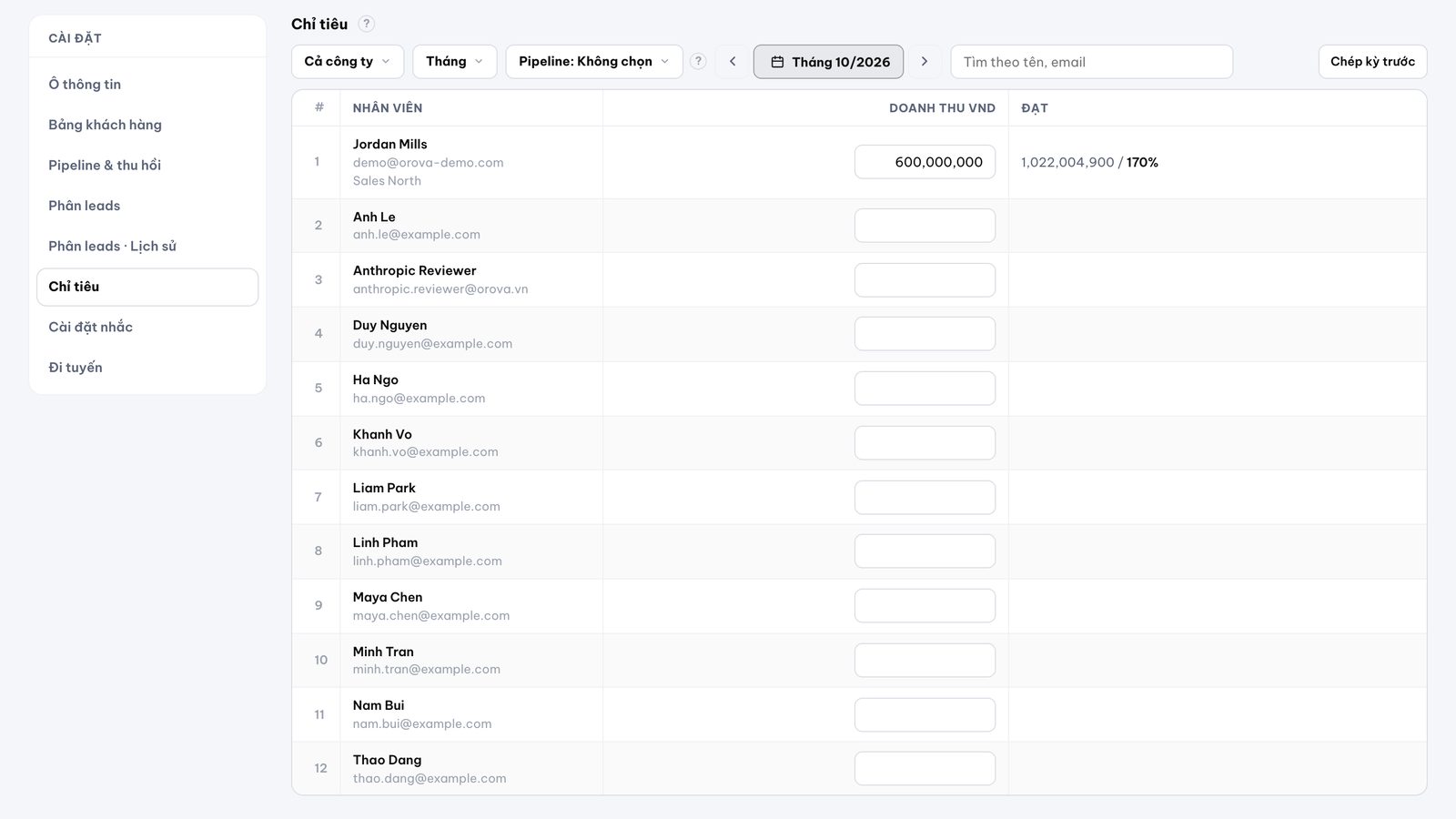Click Liam Park revenue target field
This screenshot has height=819, width=1456.
click(925, 497)
